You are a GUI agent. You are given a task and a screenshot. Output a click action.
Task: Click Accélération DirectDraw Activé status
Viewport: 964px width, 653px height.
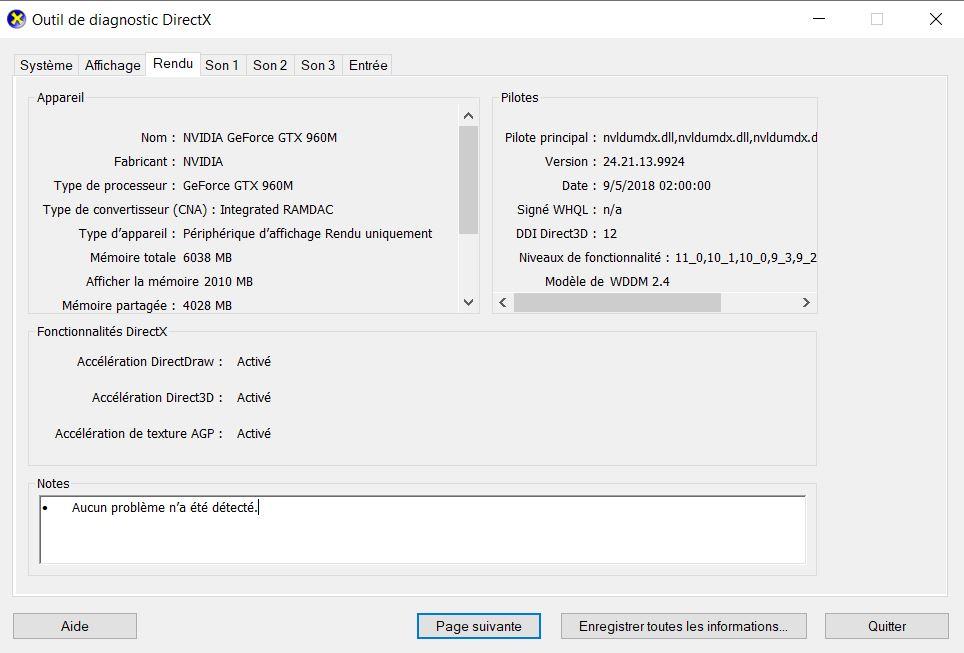[x=254, y=362]
